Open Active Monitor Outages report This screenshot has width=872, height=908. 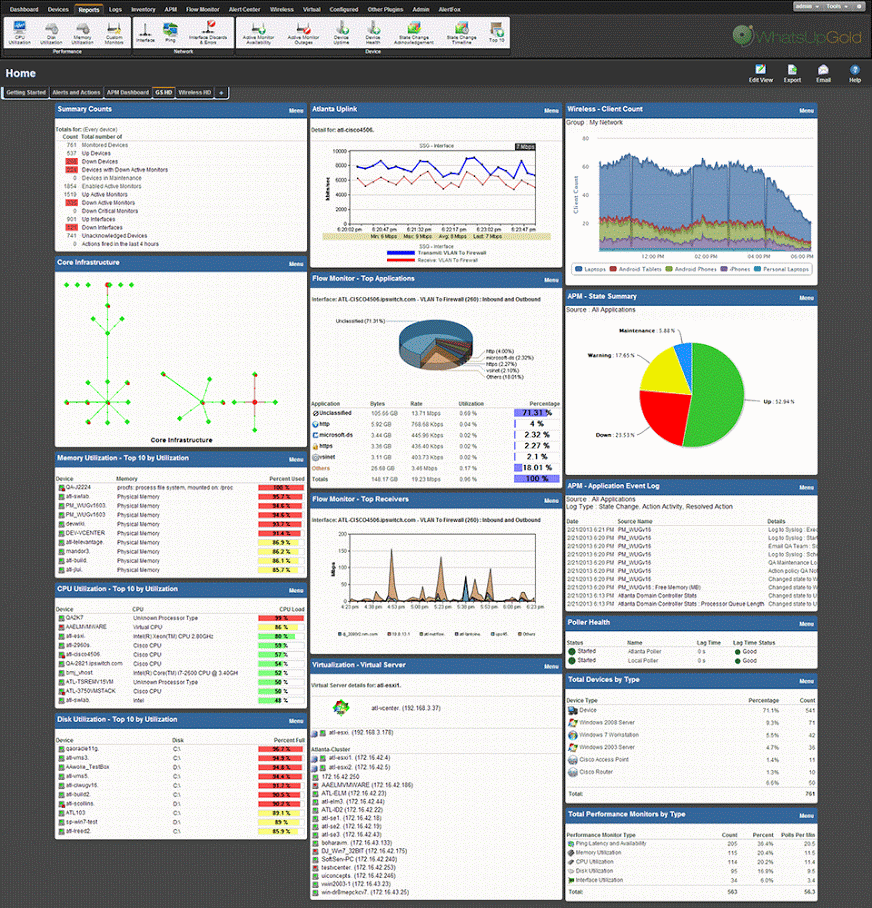303,32
